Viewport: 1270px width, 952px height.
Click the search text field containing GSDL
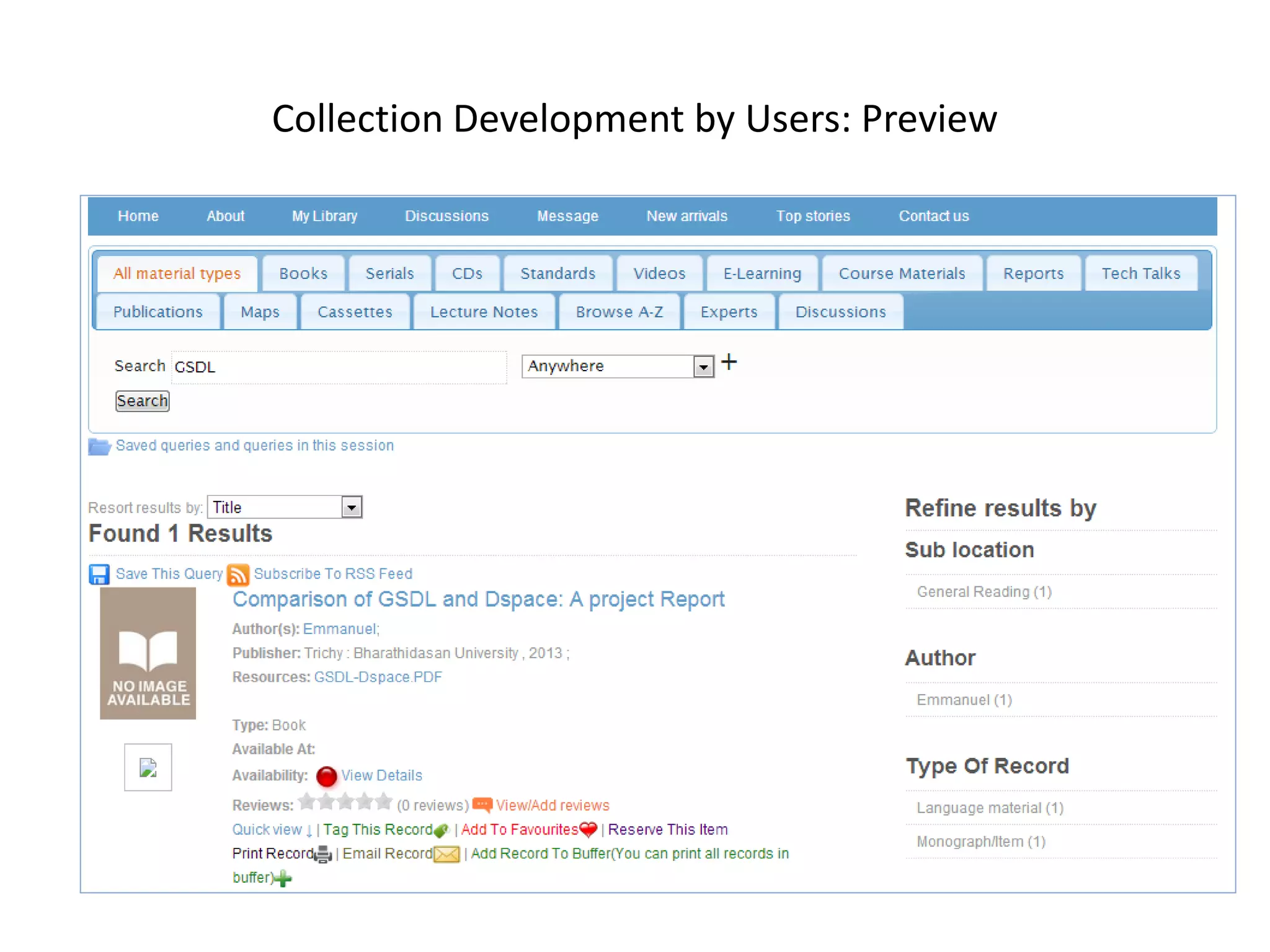(339, 367)
